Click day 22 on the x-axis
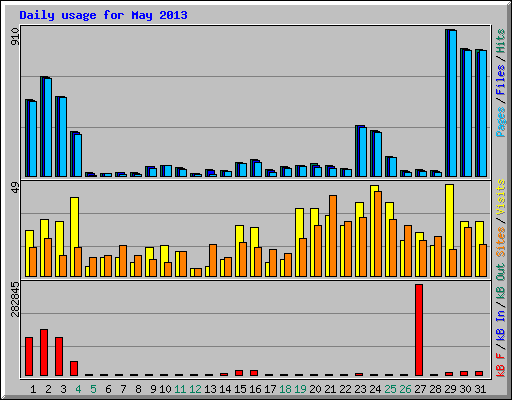This screenshot has width=512, height=400. pyautogui.click(x=345, y=389)
